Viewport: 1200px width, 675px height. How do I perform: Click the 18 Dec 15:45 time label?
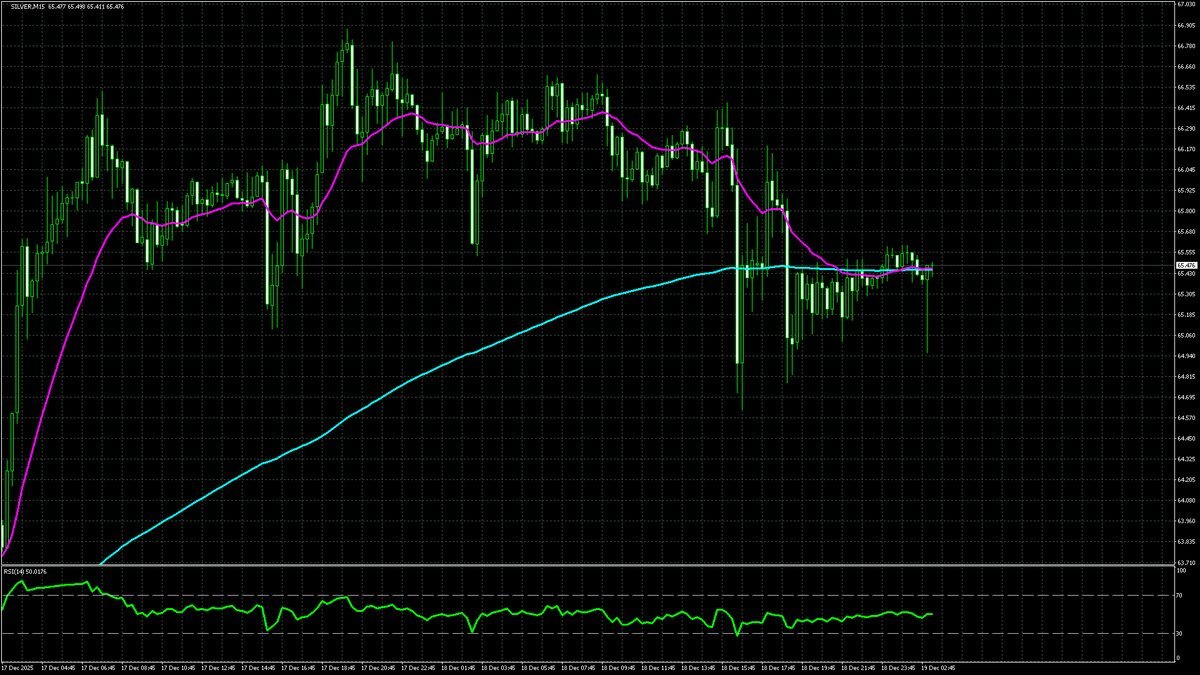click(739, 667)
